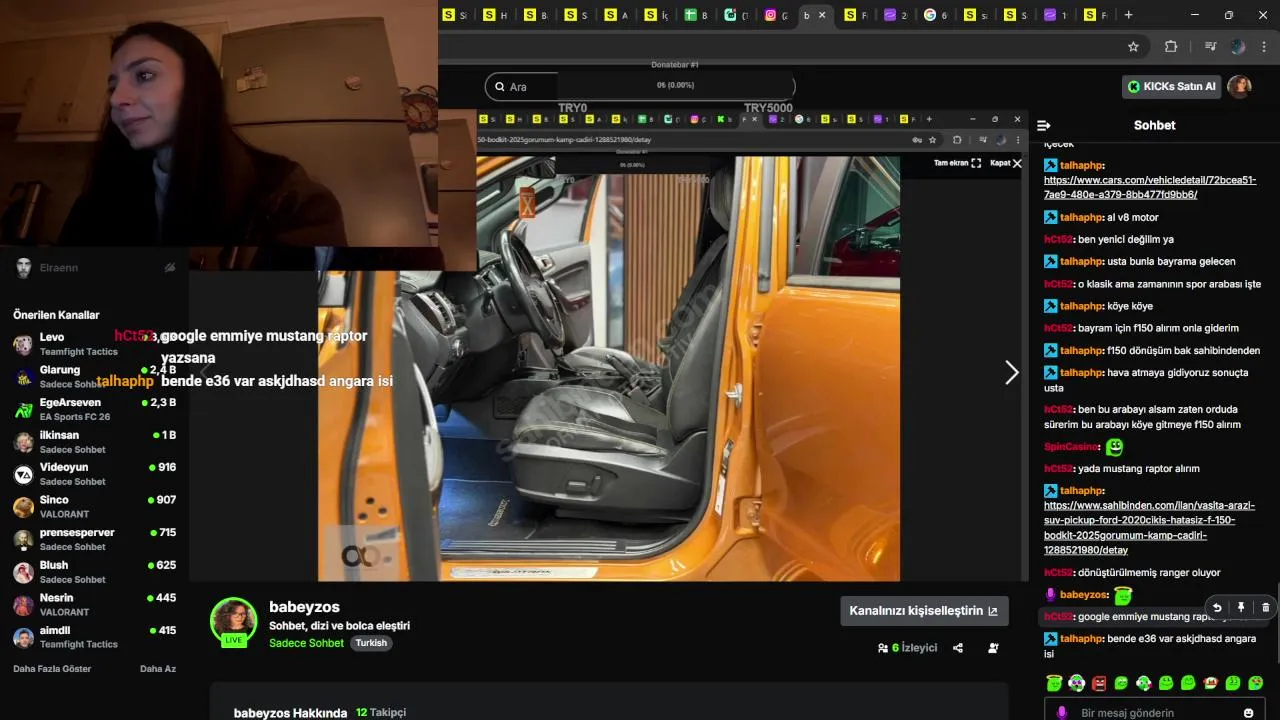Open the Chrome profile avatar
The image size is (1280, 720).
(1238, 46)
